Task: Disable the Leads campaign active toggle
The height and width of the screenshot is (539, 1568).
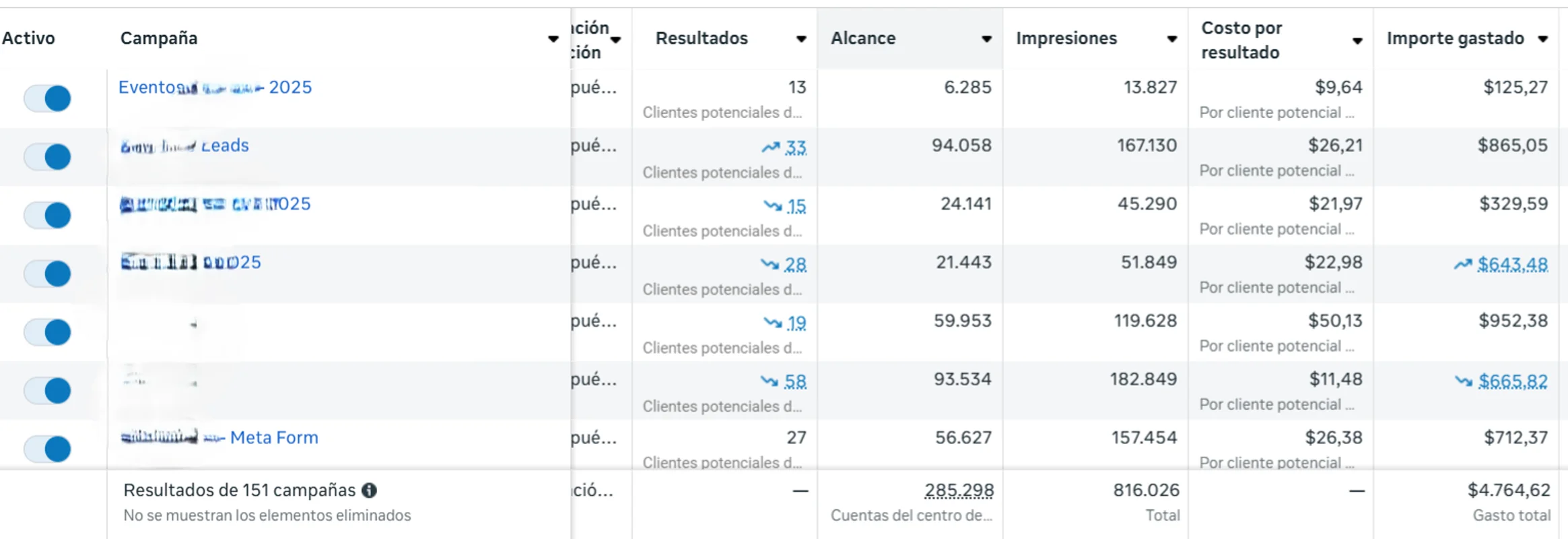Action: (46, 156)
